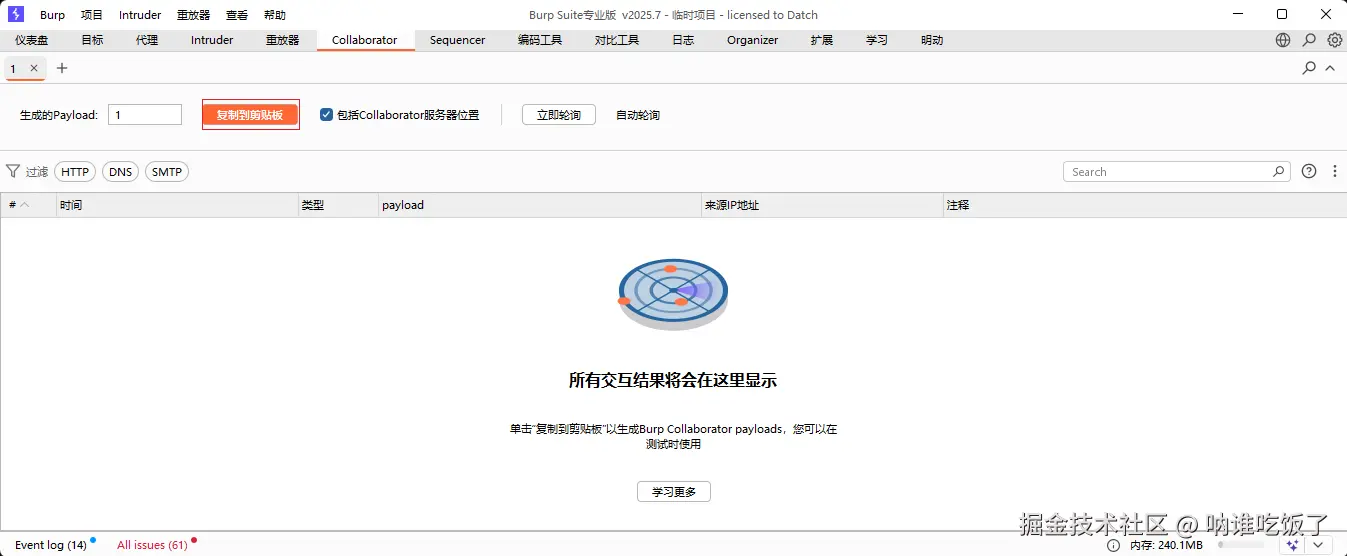1347x556 pixels.
Task: Switch to the 重放器 tab
Action: click(282, 40)
